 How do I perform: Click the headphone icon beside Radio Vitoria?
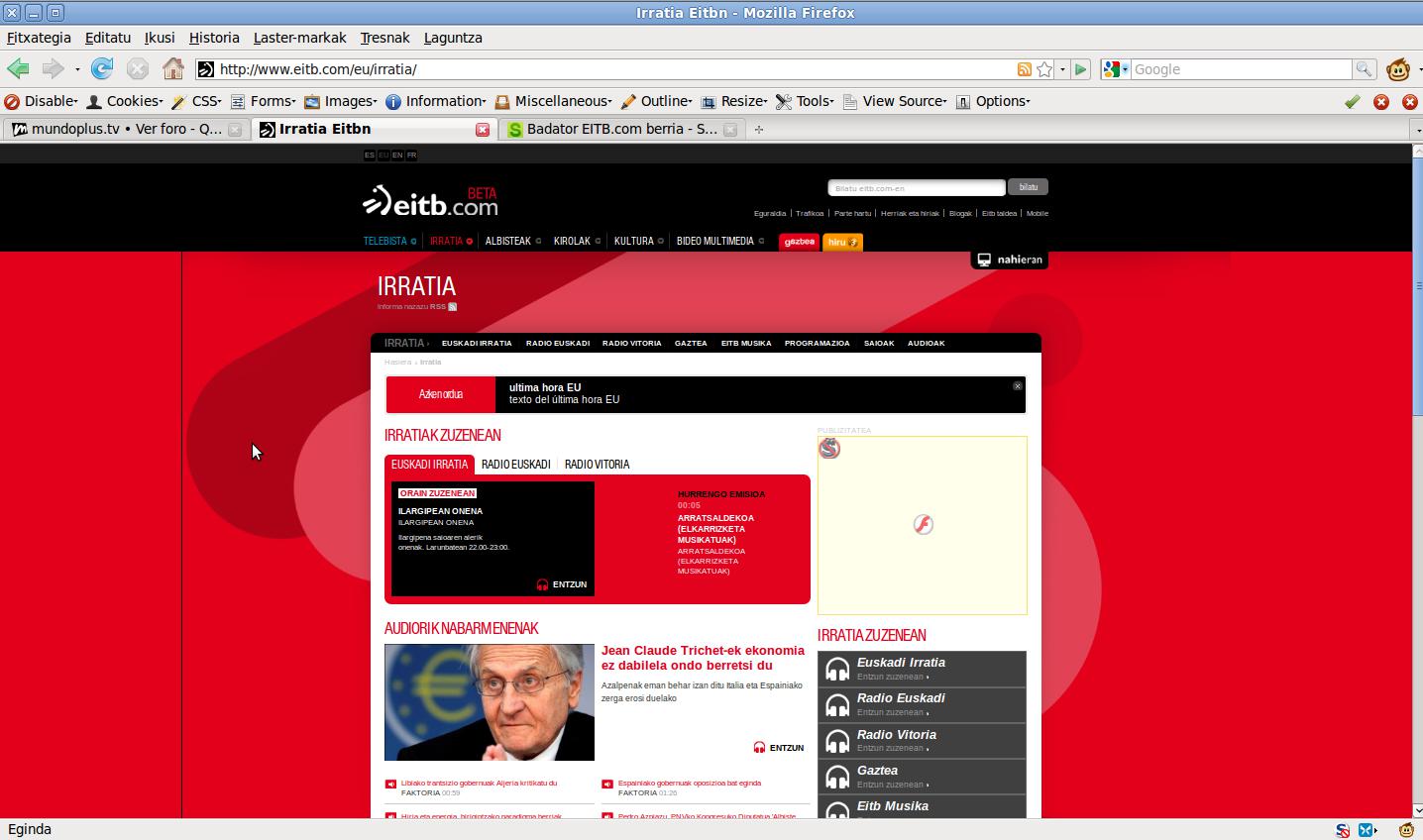click(837, 741)
